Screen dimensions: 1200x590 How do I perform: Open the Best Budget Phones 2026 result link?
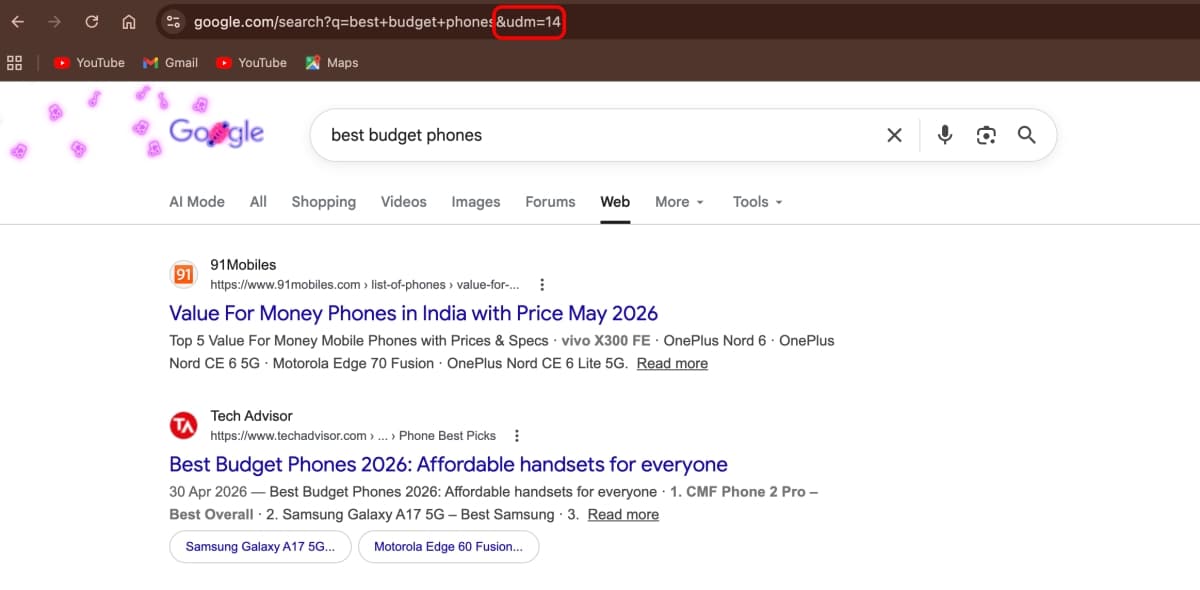[448, 464]
